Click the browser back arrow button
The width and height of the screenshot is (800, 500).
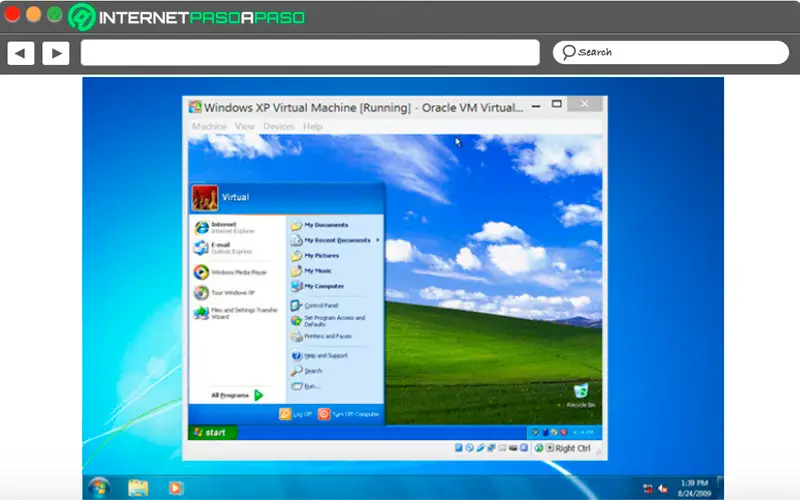20,53
